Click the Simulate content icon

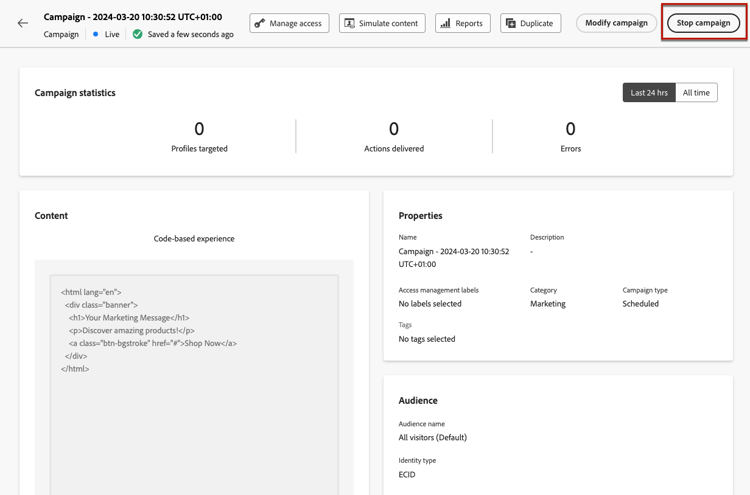[350, 23]
